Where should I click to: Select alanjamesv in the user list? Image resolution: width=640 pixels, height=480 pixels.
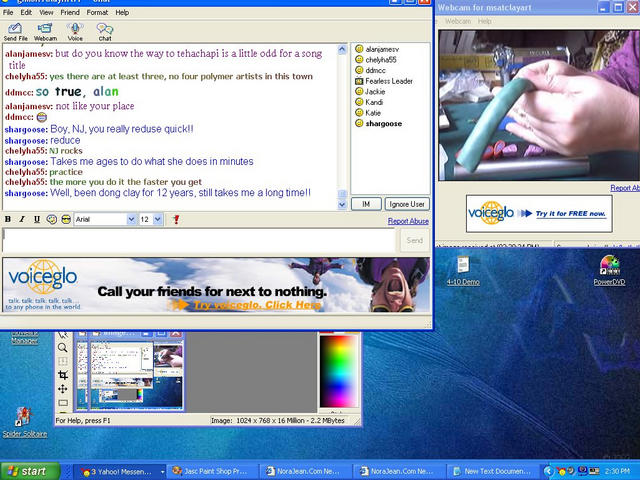pyautogui.click(x=382, y=49)
